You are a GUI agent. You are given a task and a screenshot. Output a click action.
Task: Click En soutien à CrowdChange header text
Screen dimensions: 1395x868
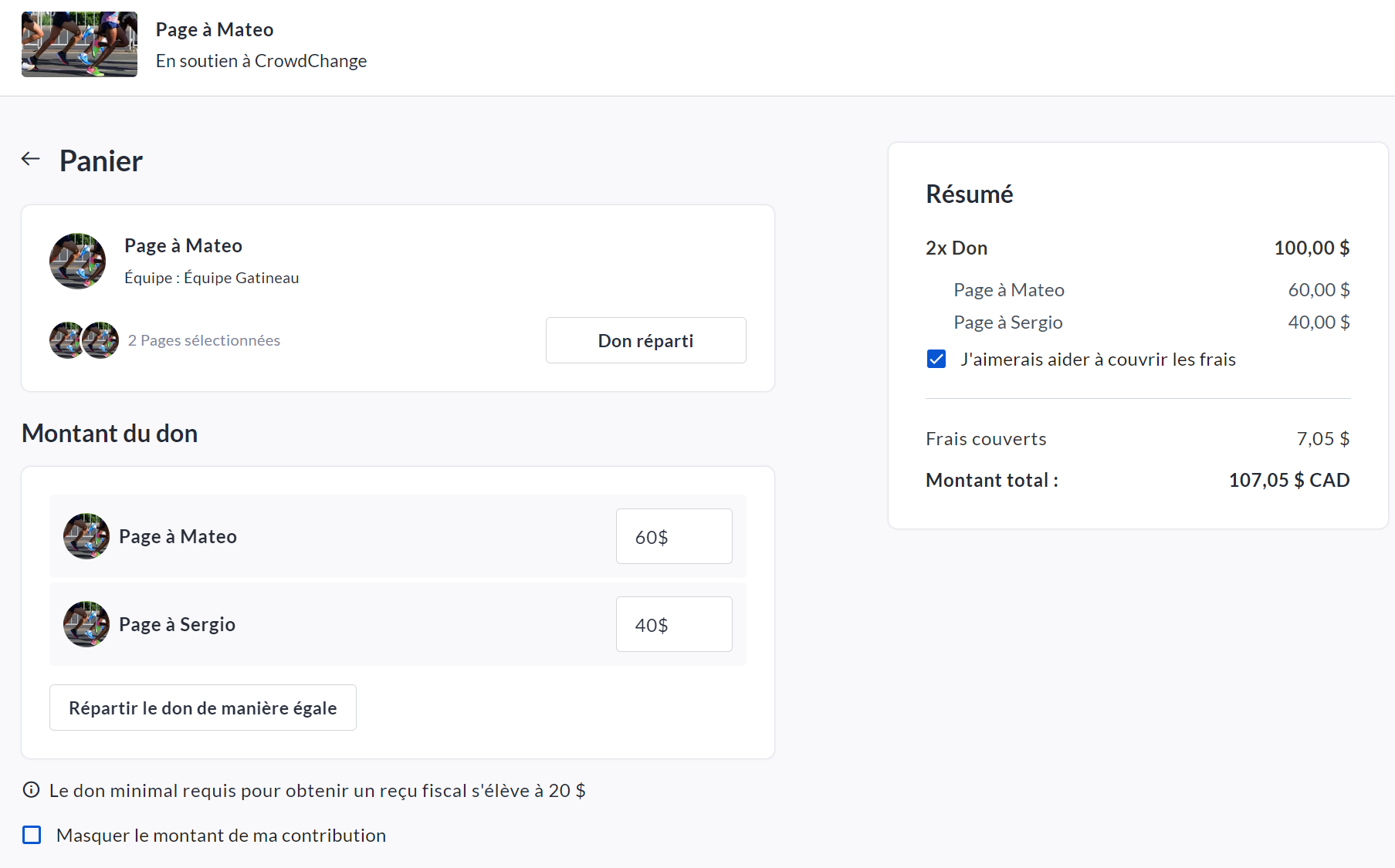(x=261, y=61)
